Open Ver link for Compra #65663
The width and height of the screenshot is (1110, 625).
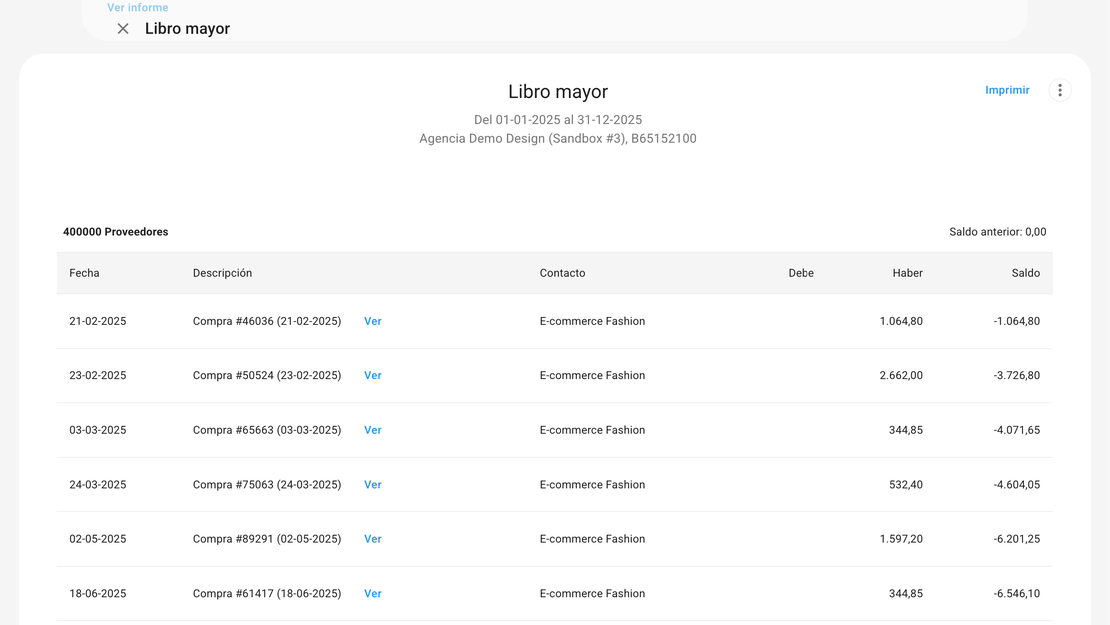point(373,430)
